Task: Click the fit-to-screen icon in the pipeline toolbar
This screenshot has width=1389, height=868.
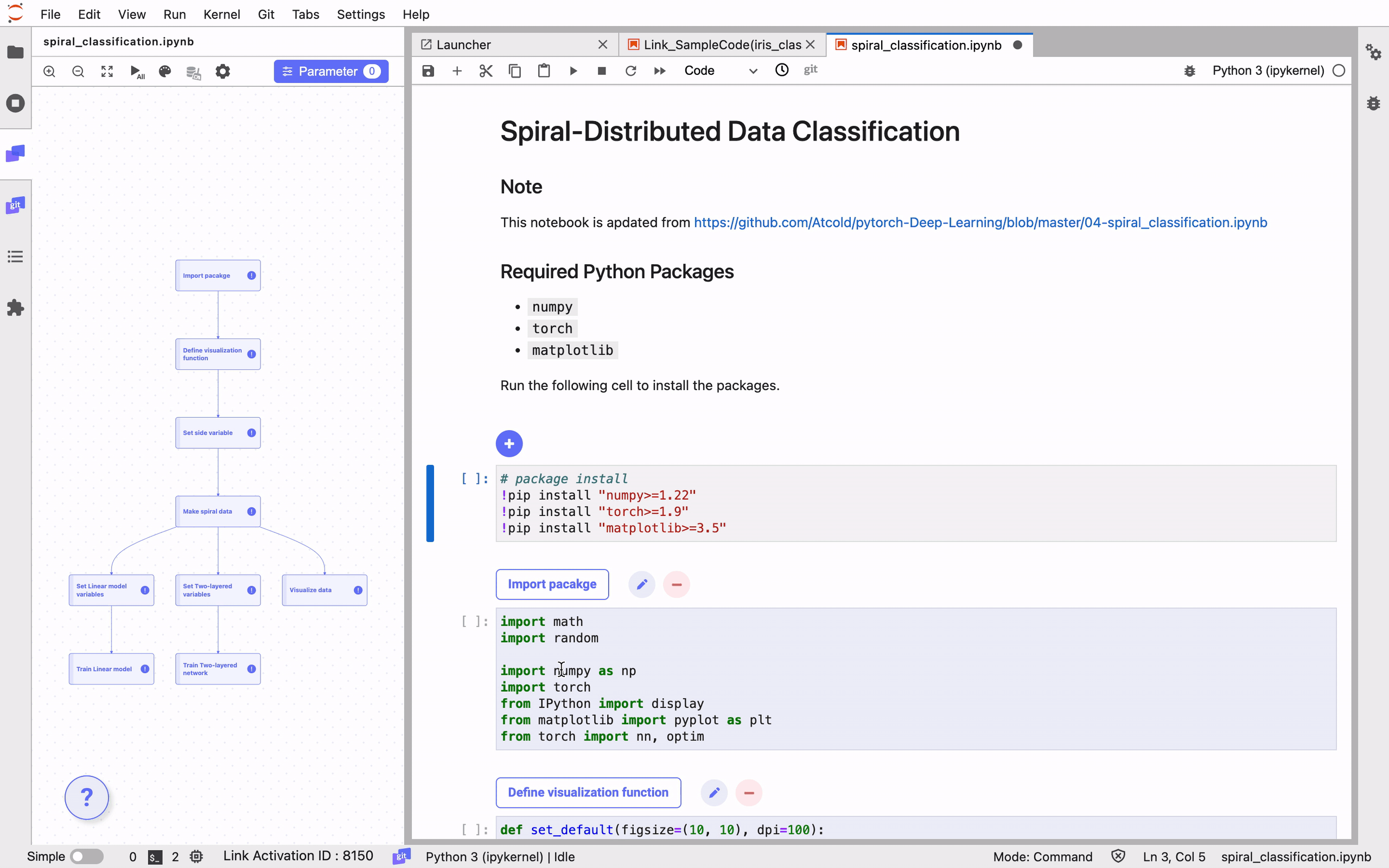Action: [x=107, y=72]
